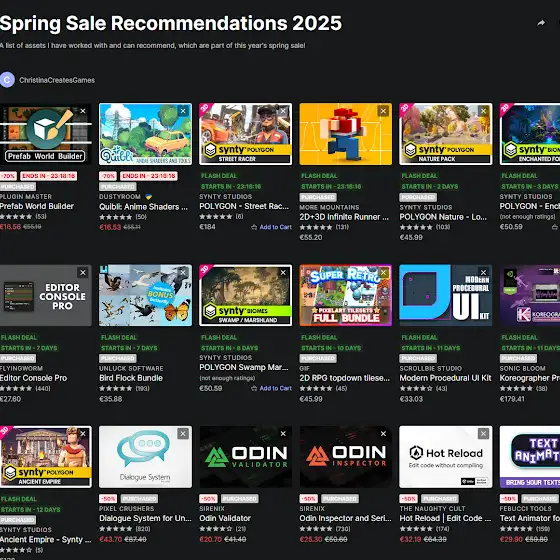Click the X on the Modern Procedural UI Kit thumbnail
The image size is (560, 560).
[483, 272]
